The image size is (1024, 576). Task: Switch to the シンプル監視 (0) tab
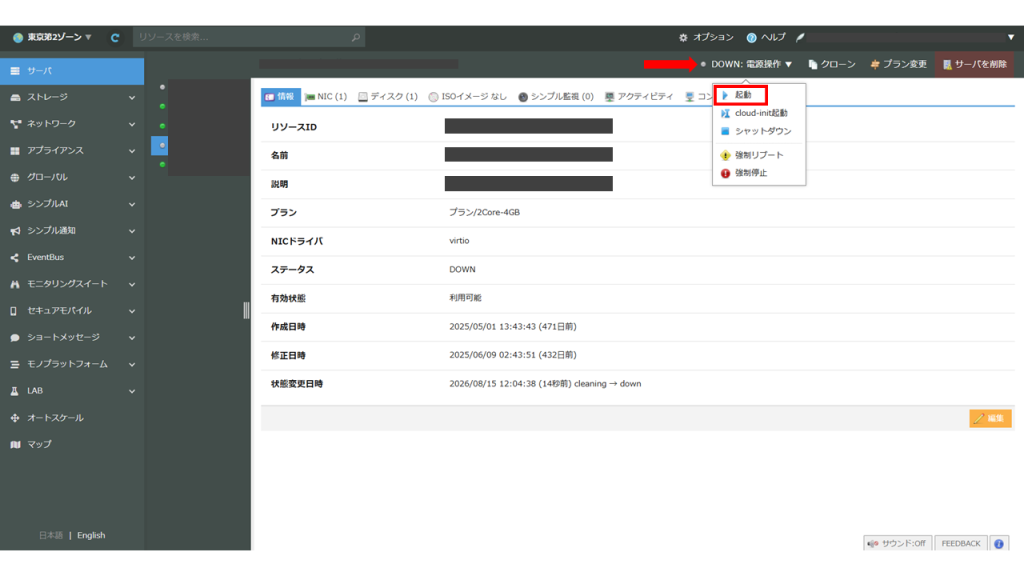(x=556, y=97)
